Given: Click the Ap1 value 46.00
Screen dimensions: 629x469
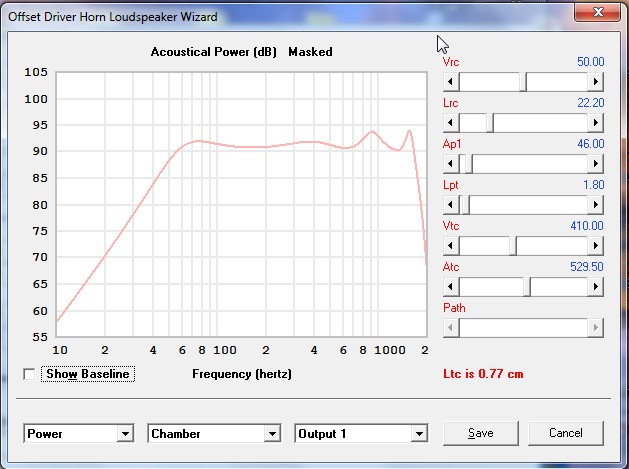Looking at the screenshot, I should 590,144.
